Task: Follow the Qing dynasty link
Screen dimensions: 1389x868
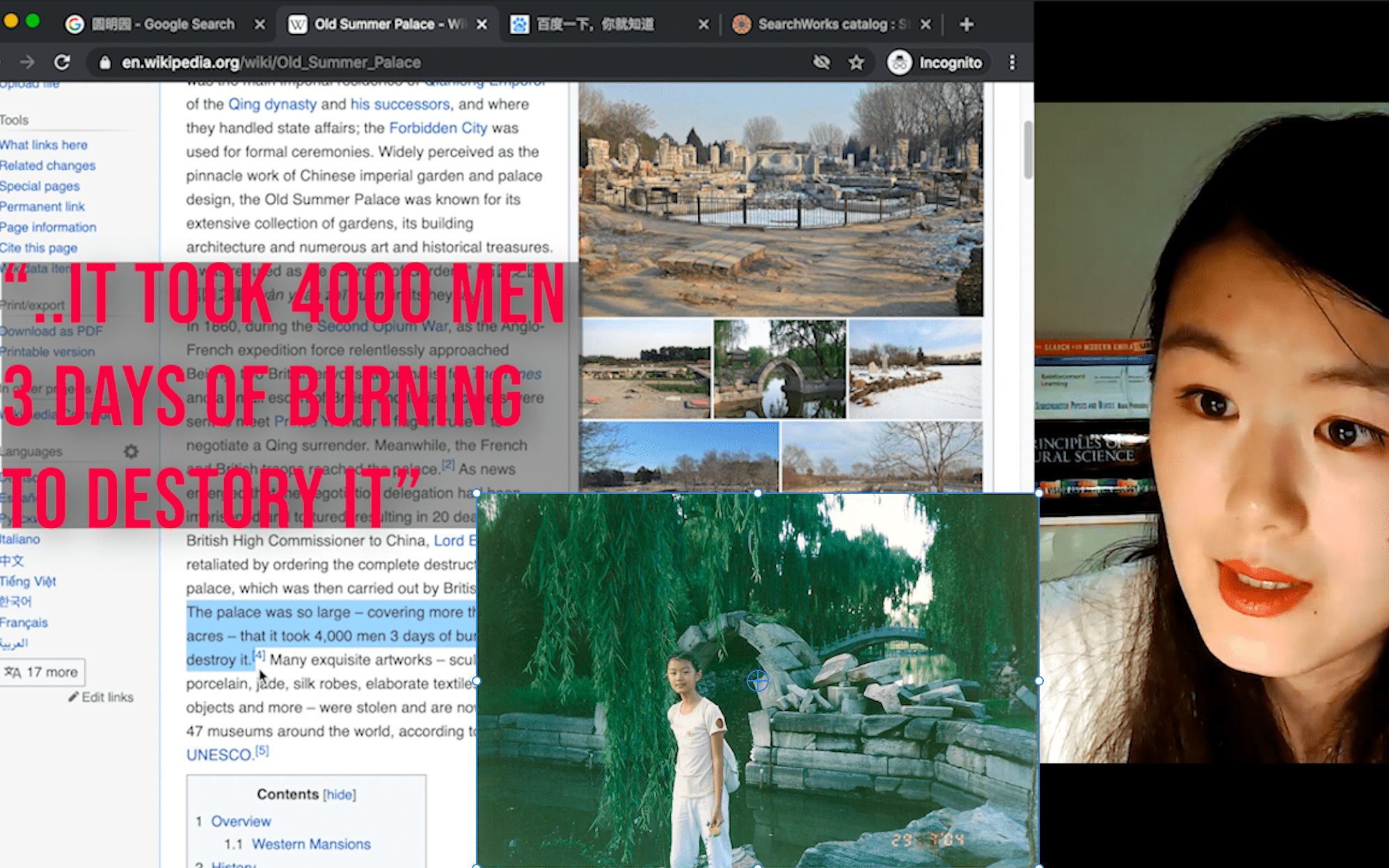Action: [272, 104]
